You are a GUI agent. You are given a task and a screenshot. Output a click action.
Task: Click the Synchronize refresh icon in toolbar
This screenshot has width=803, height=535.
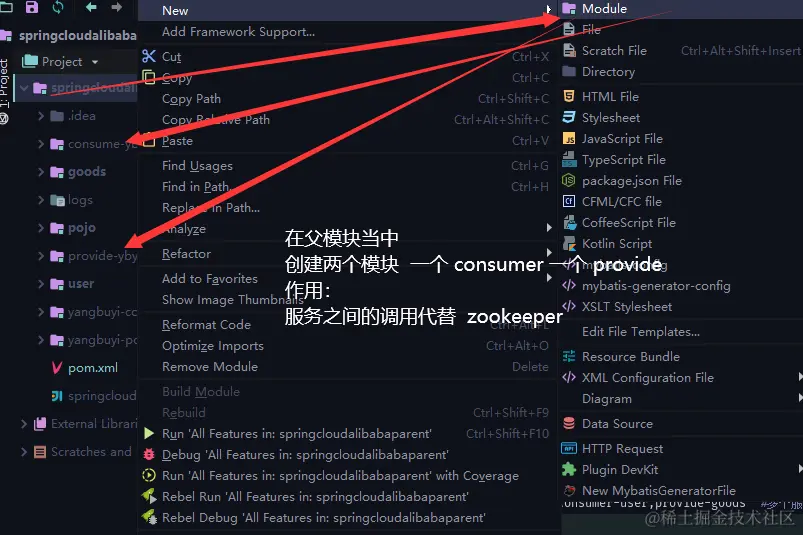(x=58, y=7)
